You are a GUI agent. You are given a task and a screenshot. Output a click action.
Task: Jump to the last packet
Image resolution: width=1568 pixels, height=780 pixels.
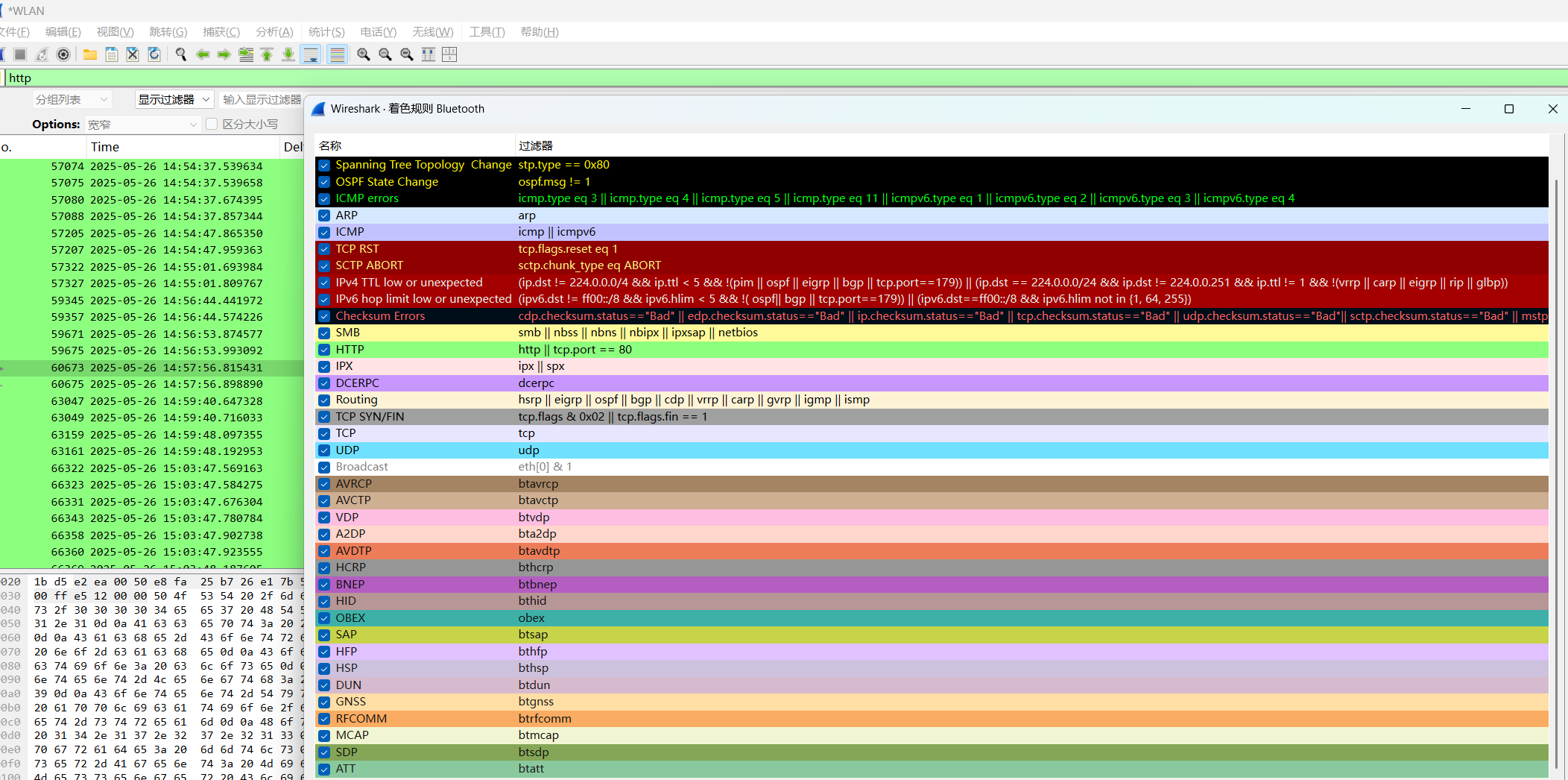[x=288, y=54]
